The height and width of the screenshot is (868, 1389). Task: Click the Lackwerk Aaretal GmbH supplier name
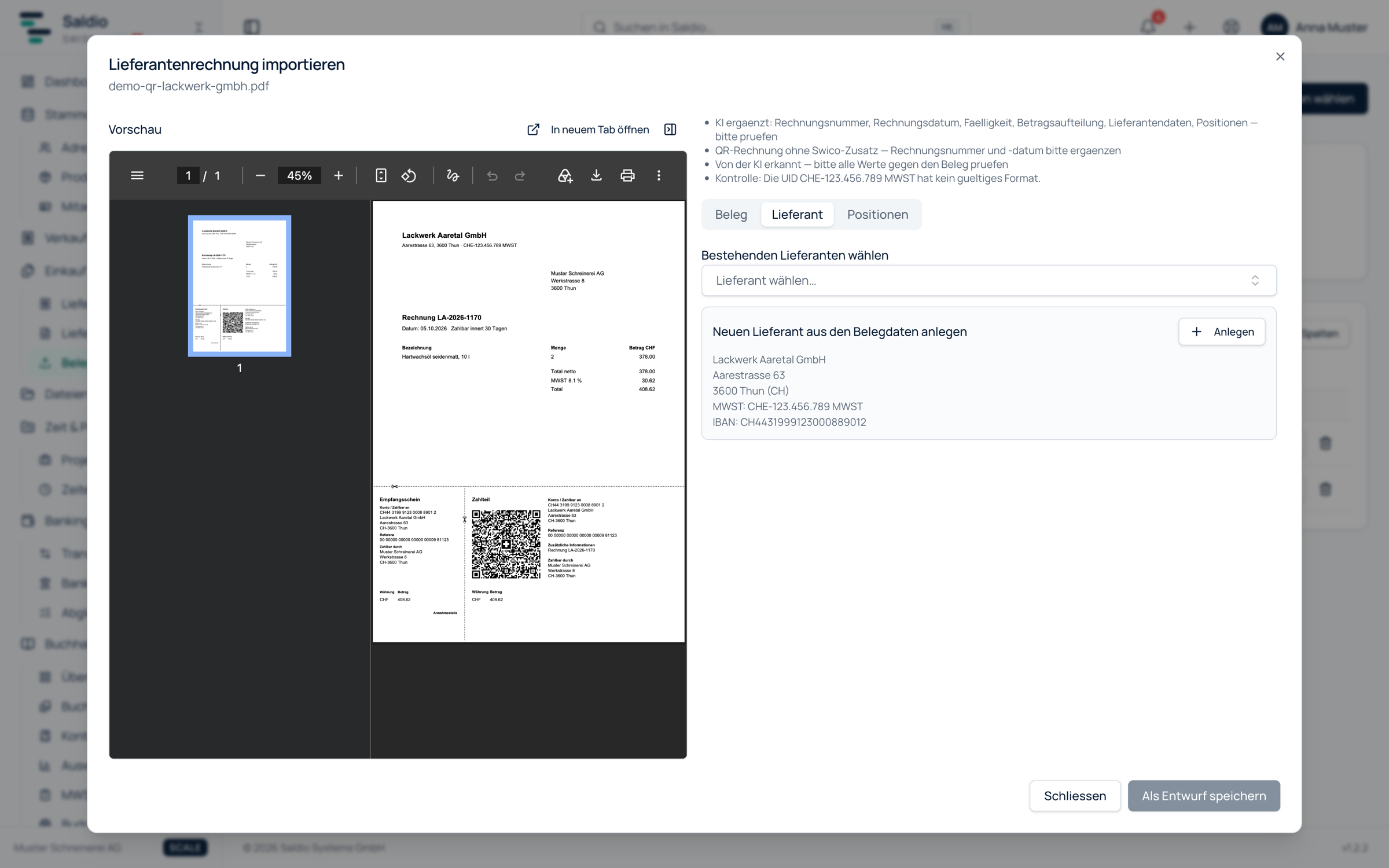[x=769, y=359]
